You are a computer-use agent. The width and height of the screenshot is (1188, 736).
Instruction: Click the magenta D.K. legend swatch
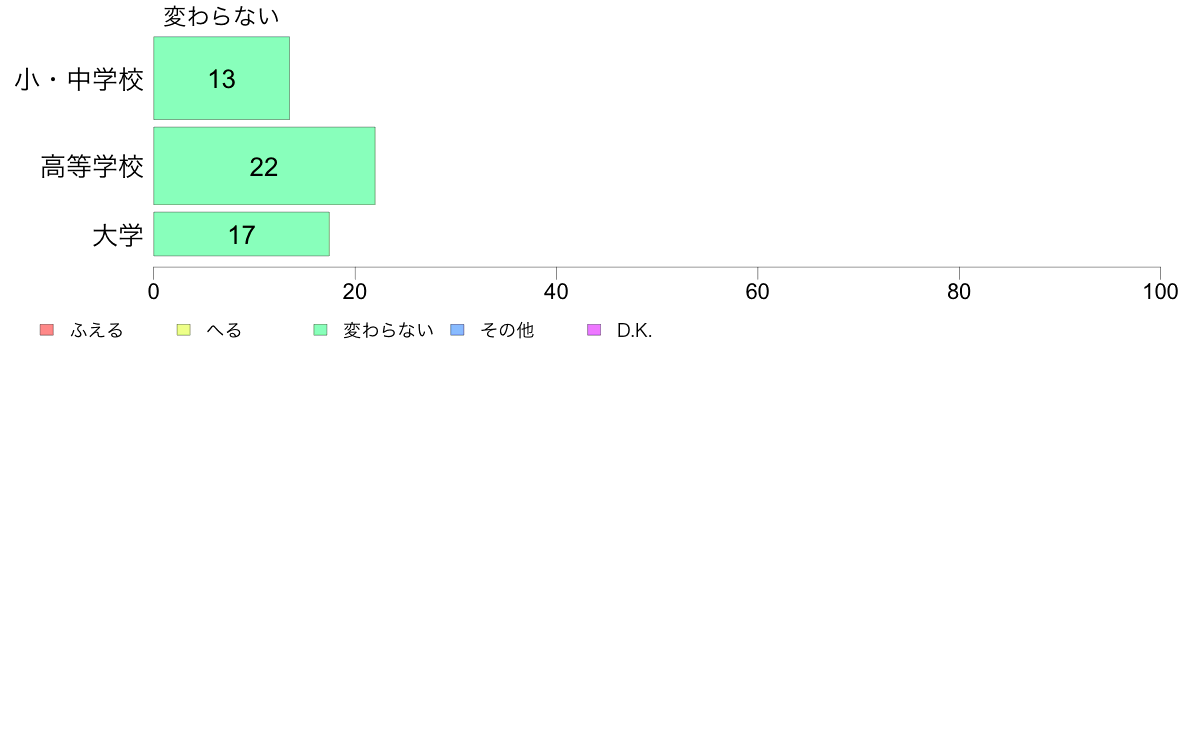coord(594,330)
